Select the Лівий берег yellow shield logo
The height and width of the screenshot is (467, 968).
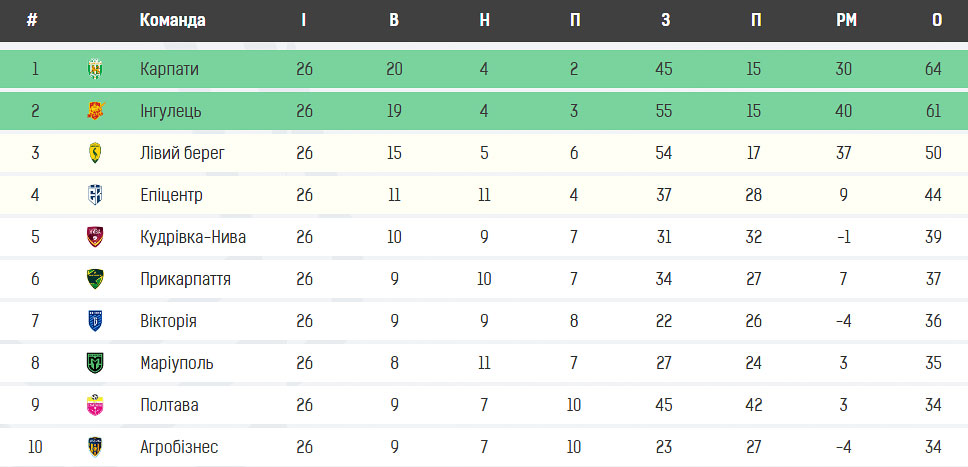click(x=95, y=153)
